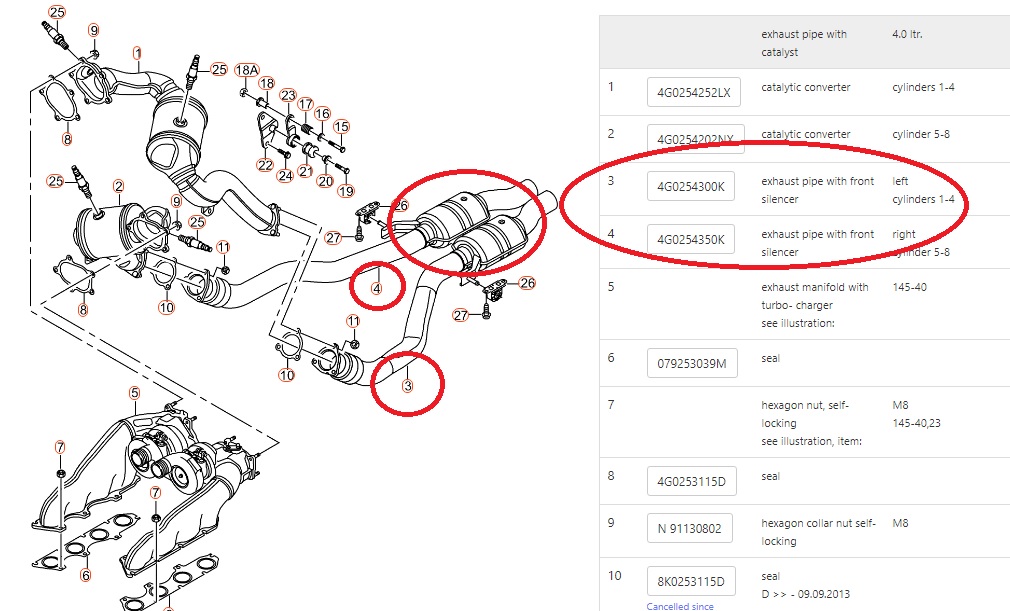Open part number 079253039M

point(692,363)
